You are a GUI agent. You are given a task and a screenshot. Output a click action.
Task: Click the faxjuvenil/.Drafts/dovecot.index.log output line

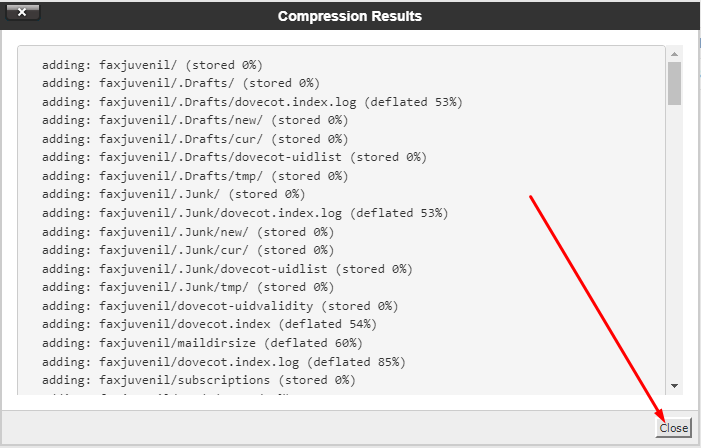[x=252, y=102]
